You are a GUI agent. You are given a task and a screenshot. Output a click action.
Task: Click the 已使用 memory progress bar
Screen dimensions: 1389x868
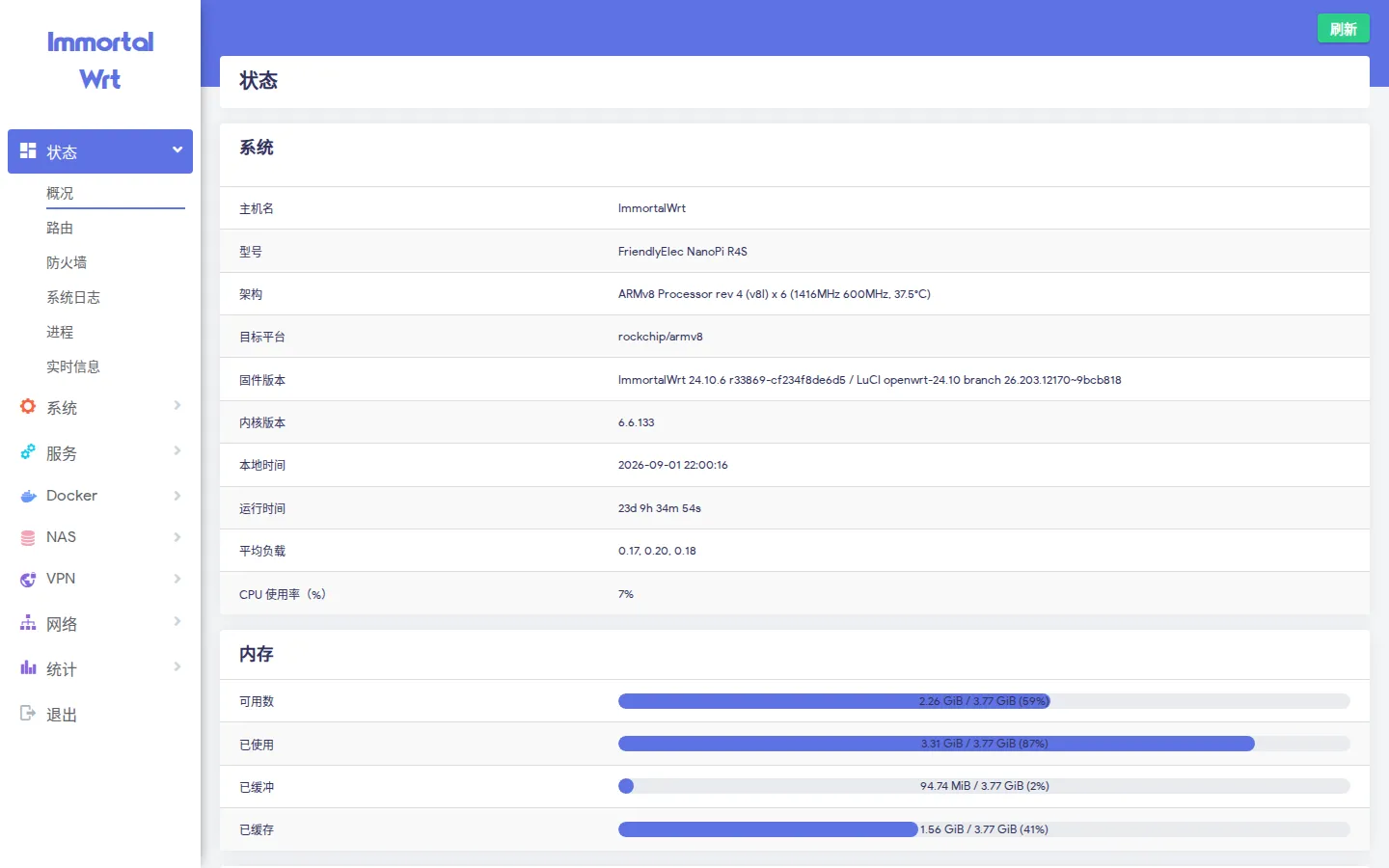[x=984, y=744]
